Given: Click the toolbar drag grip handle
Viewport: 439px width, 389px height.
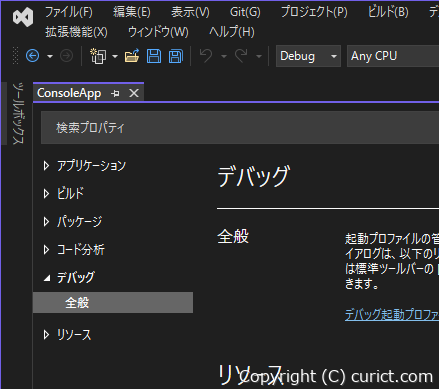Looking at the screenshot, I should 15,56.
